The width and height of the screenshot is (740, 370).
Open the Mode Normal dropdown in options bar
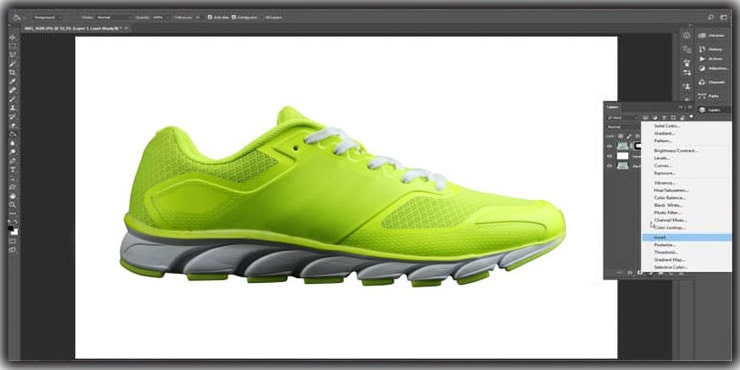point(113,17)
